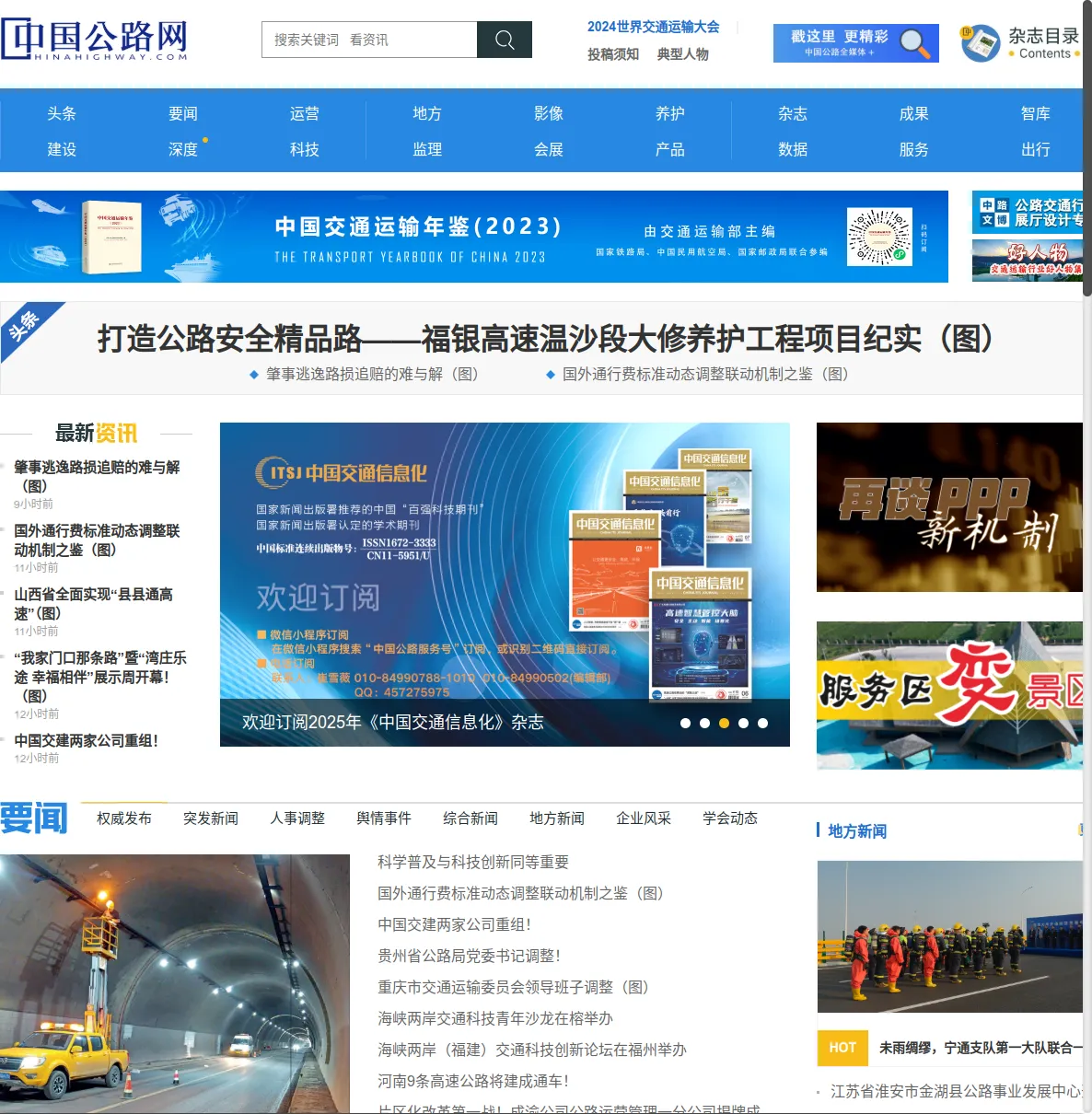Click the fourth carousel dot
1092x1114 pixels.
coord(743,723)
